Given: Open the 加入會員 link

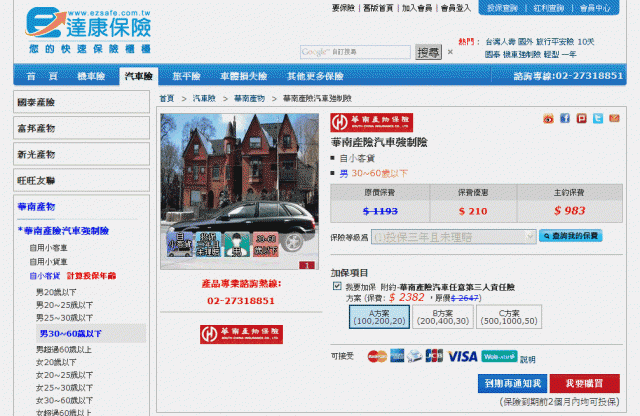Looking at the screenshot, I should [417, 8].
